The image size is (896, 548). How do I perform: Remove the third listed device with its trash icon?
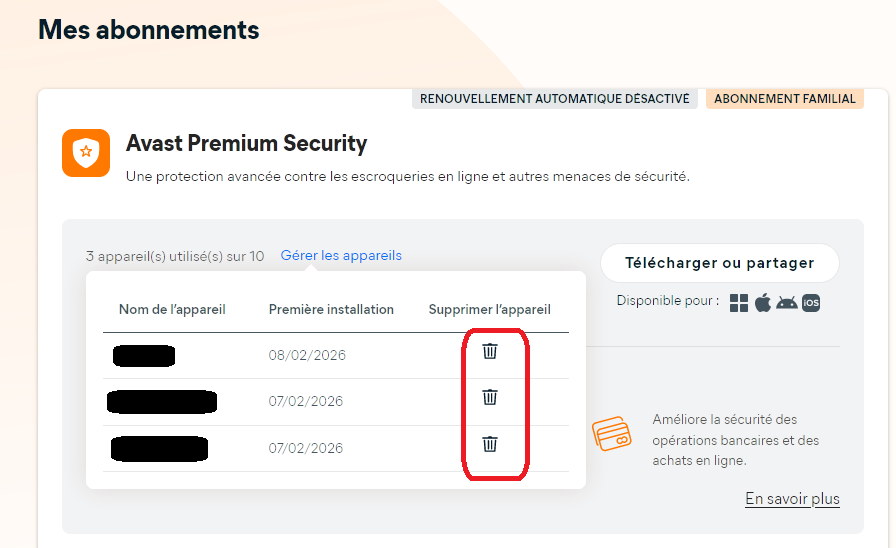coord(490,444)
